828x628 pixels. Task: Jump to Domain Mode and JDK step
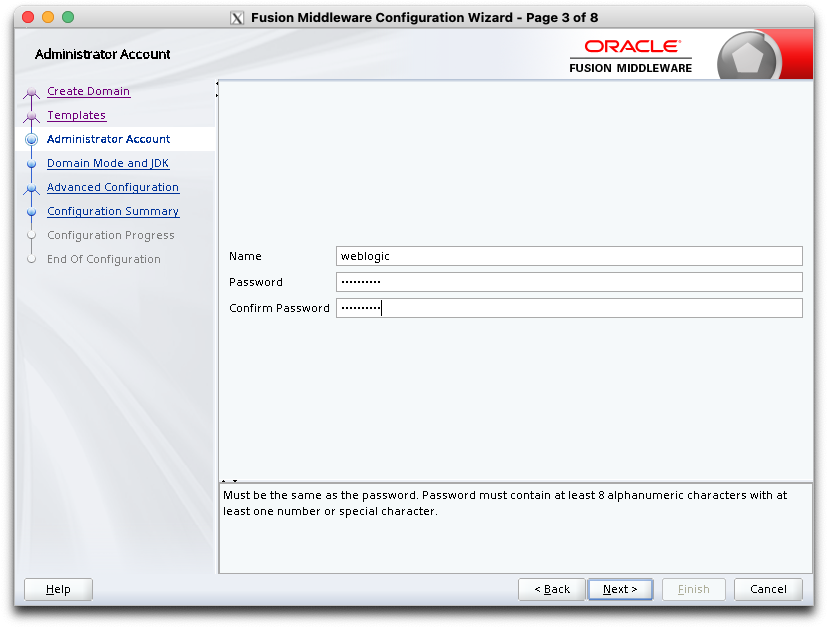pos(108,163)
